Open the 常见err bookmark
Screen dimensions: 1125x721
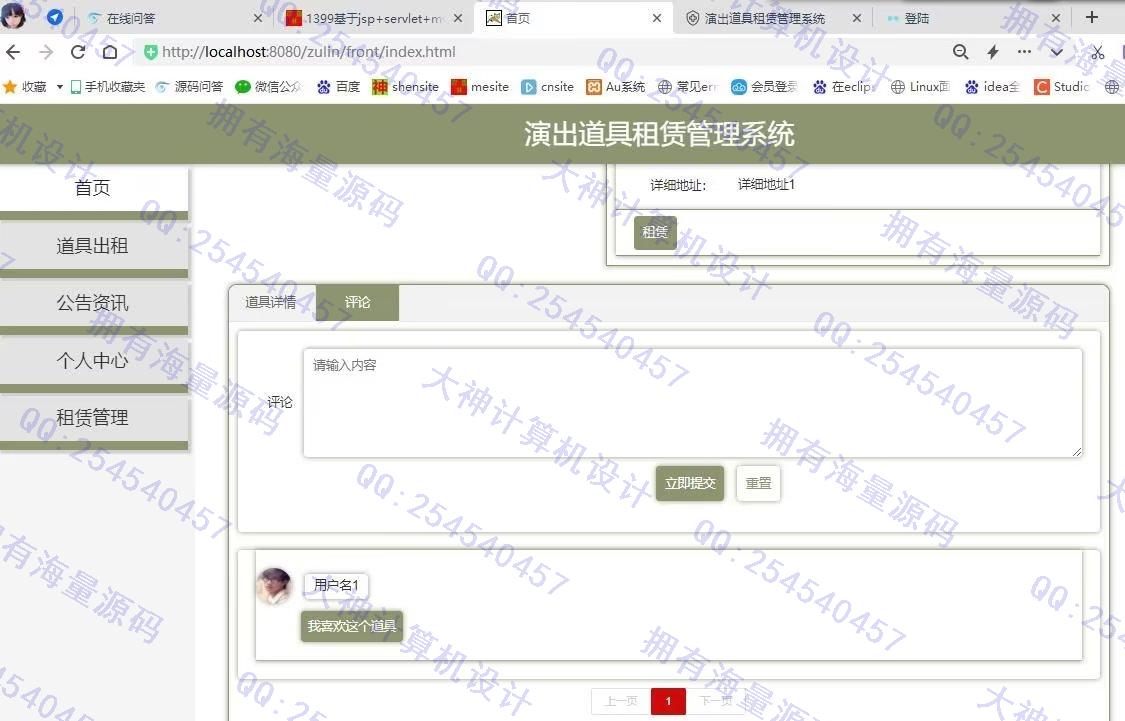coord(687,87)
